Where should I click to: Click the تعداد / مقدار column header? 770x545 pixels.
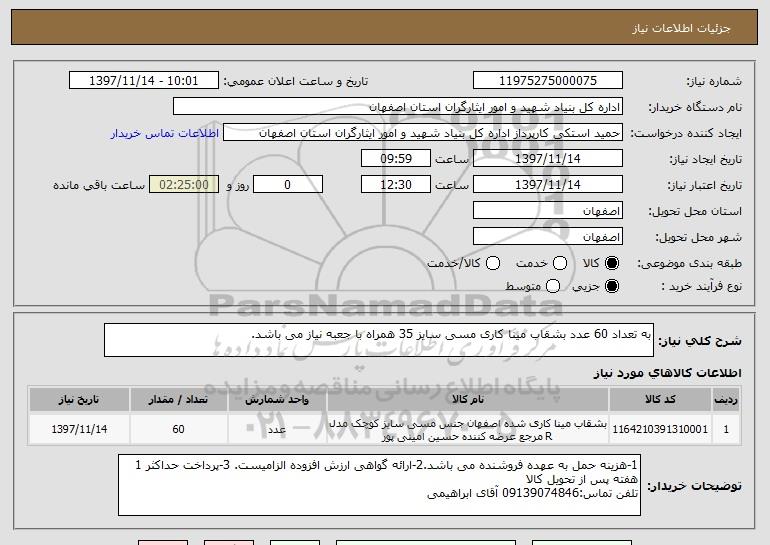[x=178, y=400]
